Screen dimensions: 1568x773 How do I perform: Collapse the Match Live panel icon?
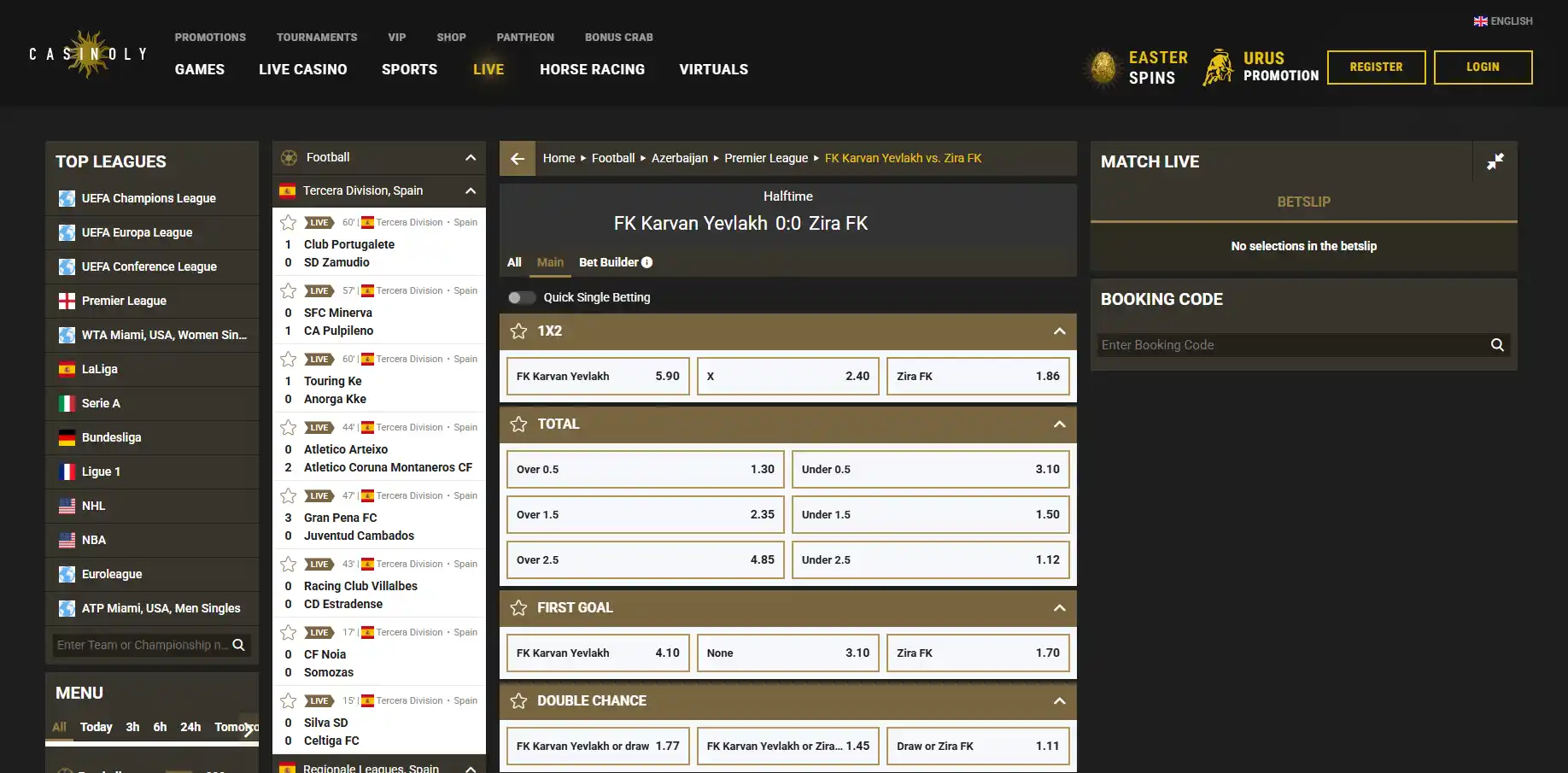click(x=1495, y=161)
